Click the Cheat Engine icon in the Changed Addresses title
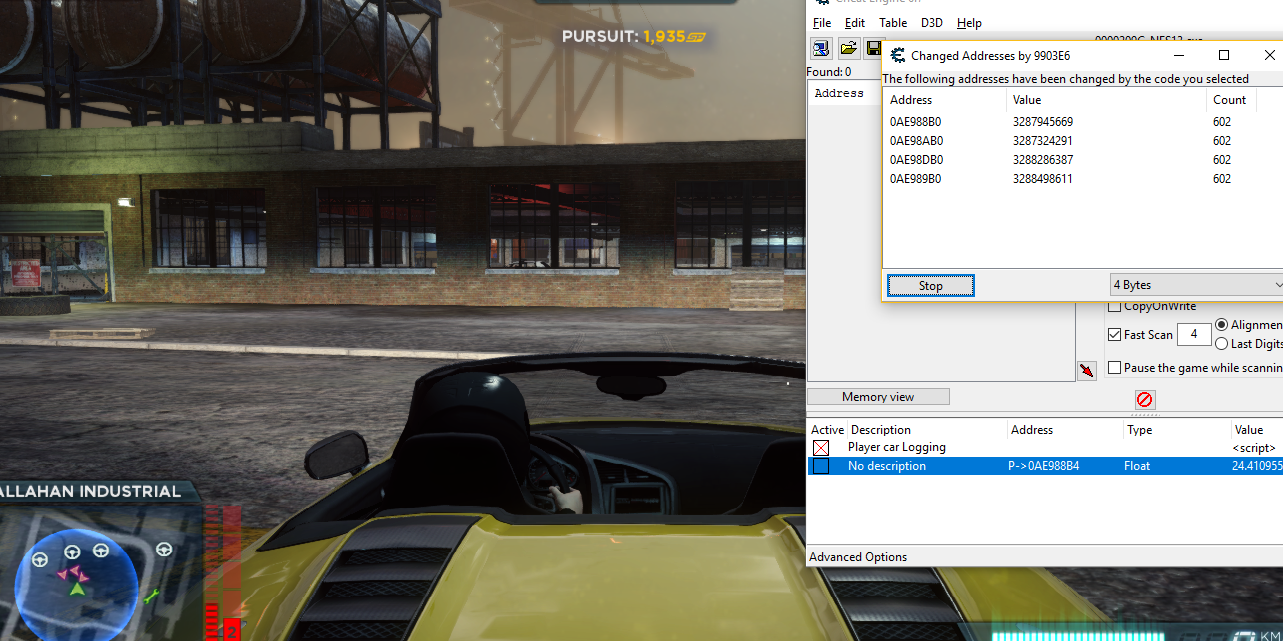Image resolution: width=1283 pixels, height=641 pixels. 897,56
